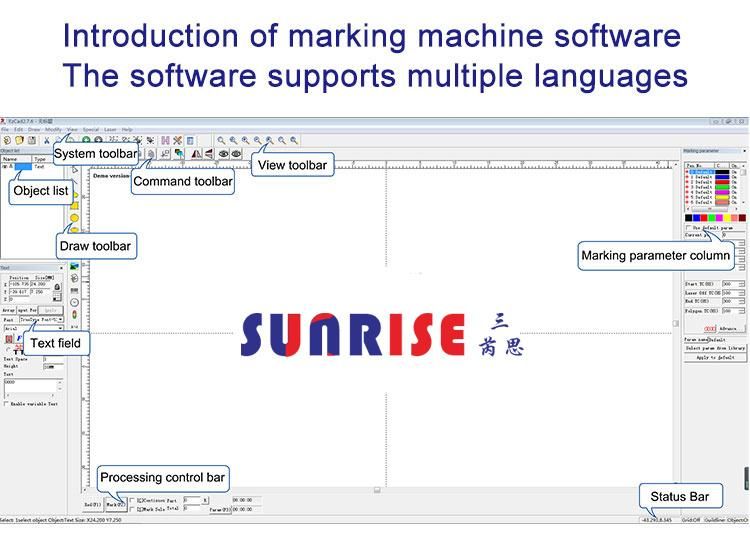Image resolution: width=750 pixels, height=555 pixels.
Task: Click the red icon left of F font icon
Action: [x=9, y=339]
